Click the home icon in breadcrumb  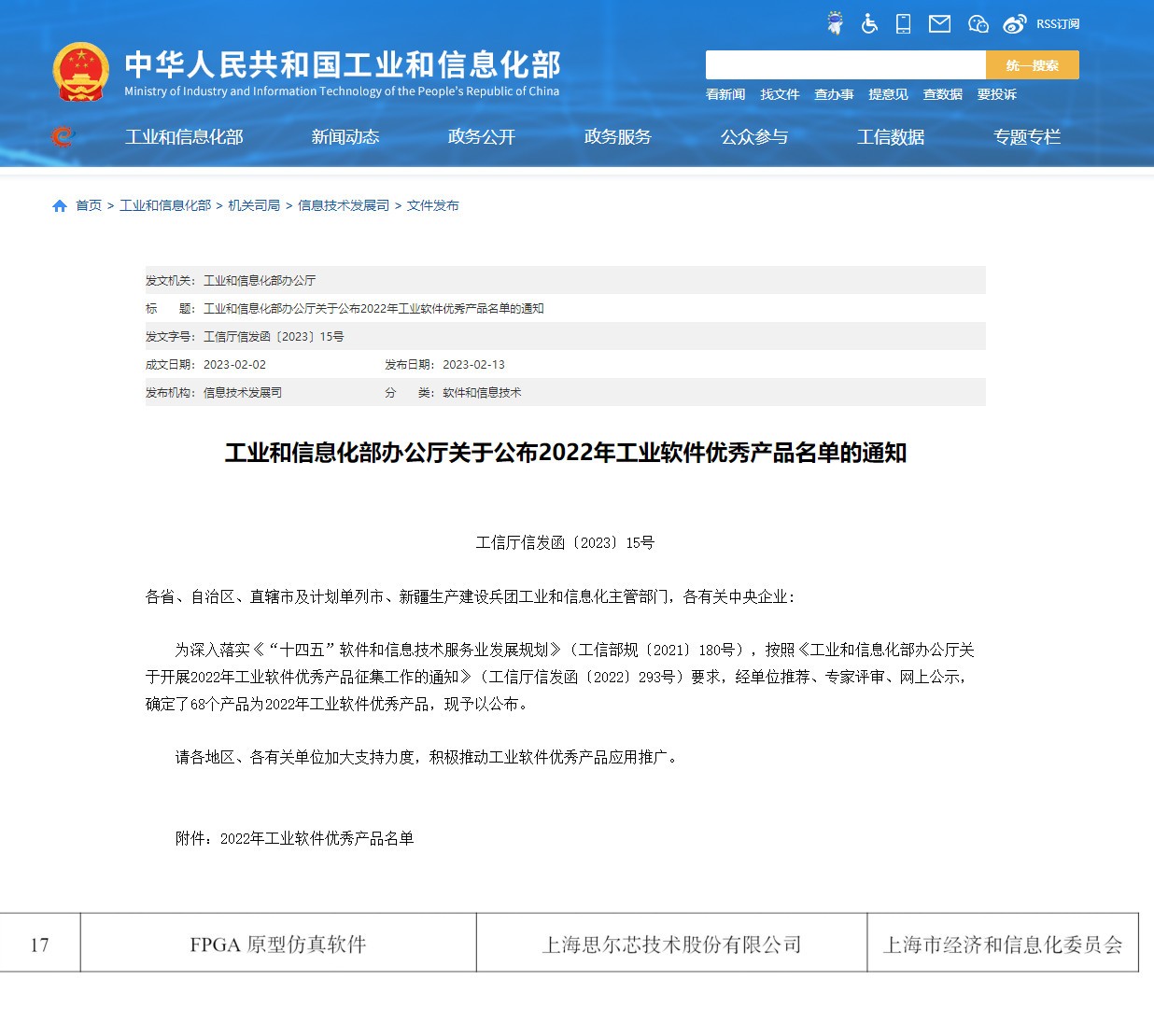(x=60, y=205)
